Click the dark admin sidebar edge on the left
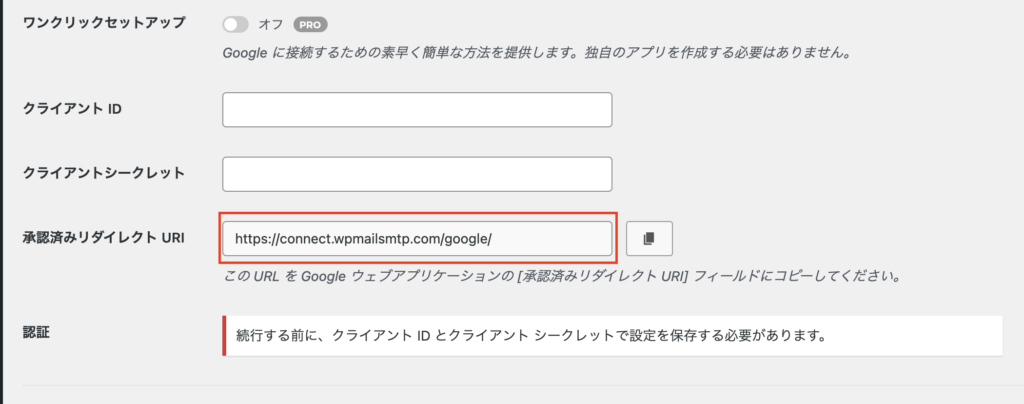The width and height of the screenshot is (1024, 404). [2, 202]
